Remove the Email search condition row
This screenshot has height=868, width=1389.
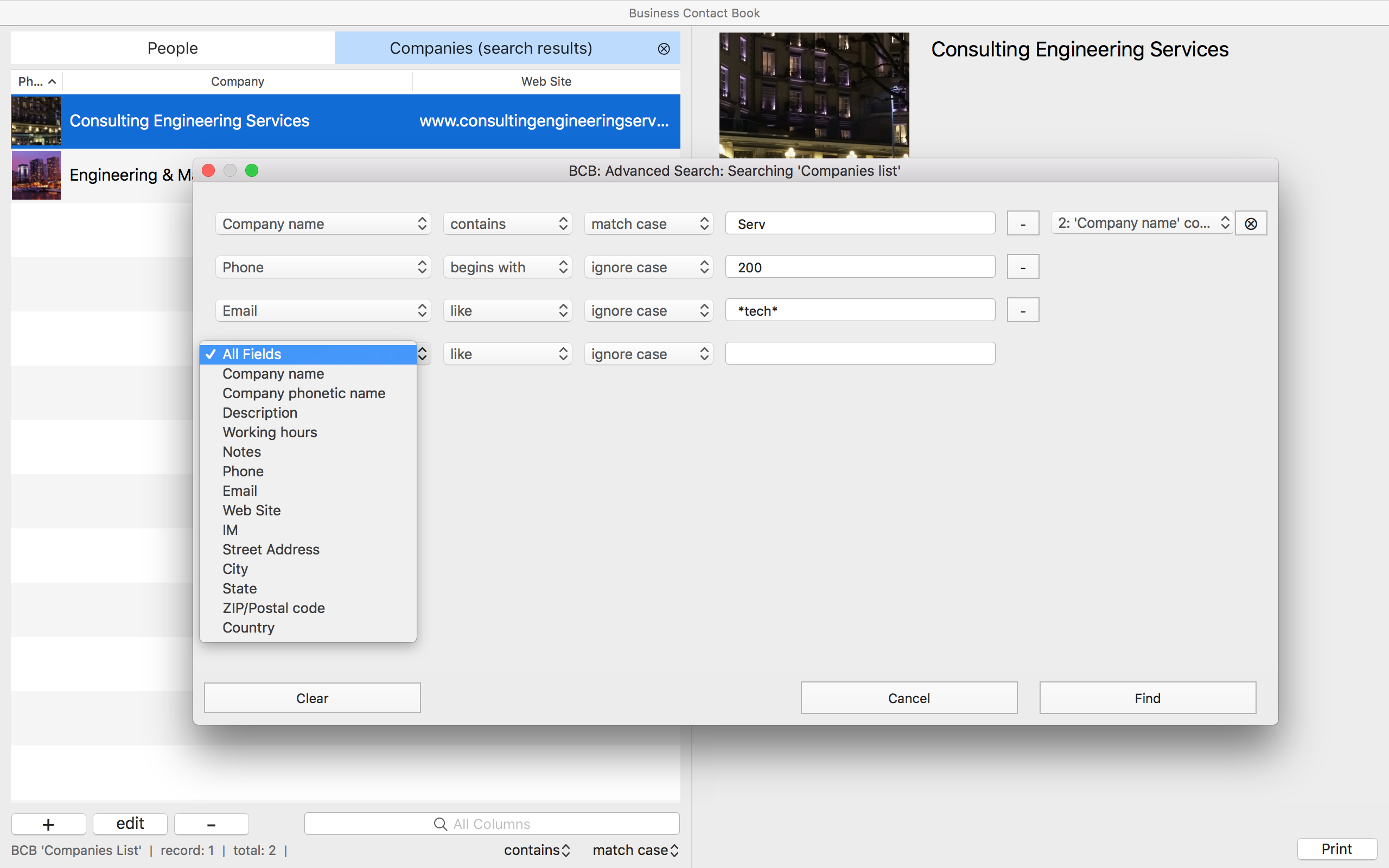click(1023, 310)
